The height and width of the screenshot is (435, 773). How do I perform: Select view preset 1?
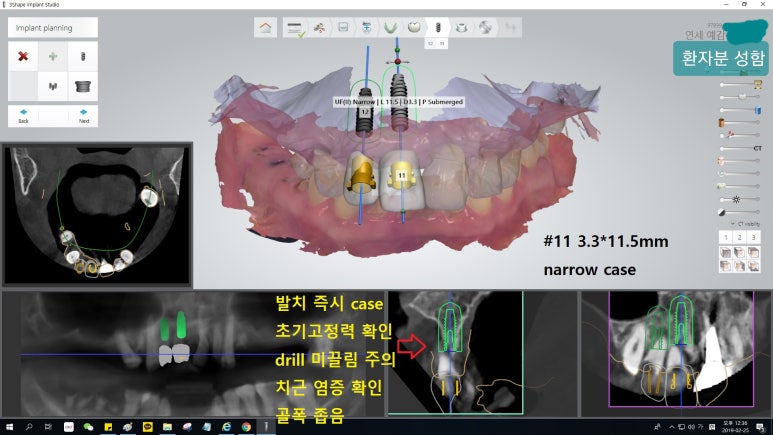click(x=726, y=237)
